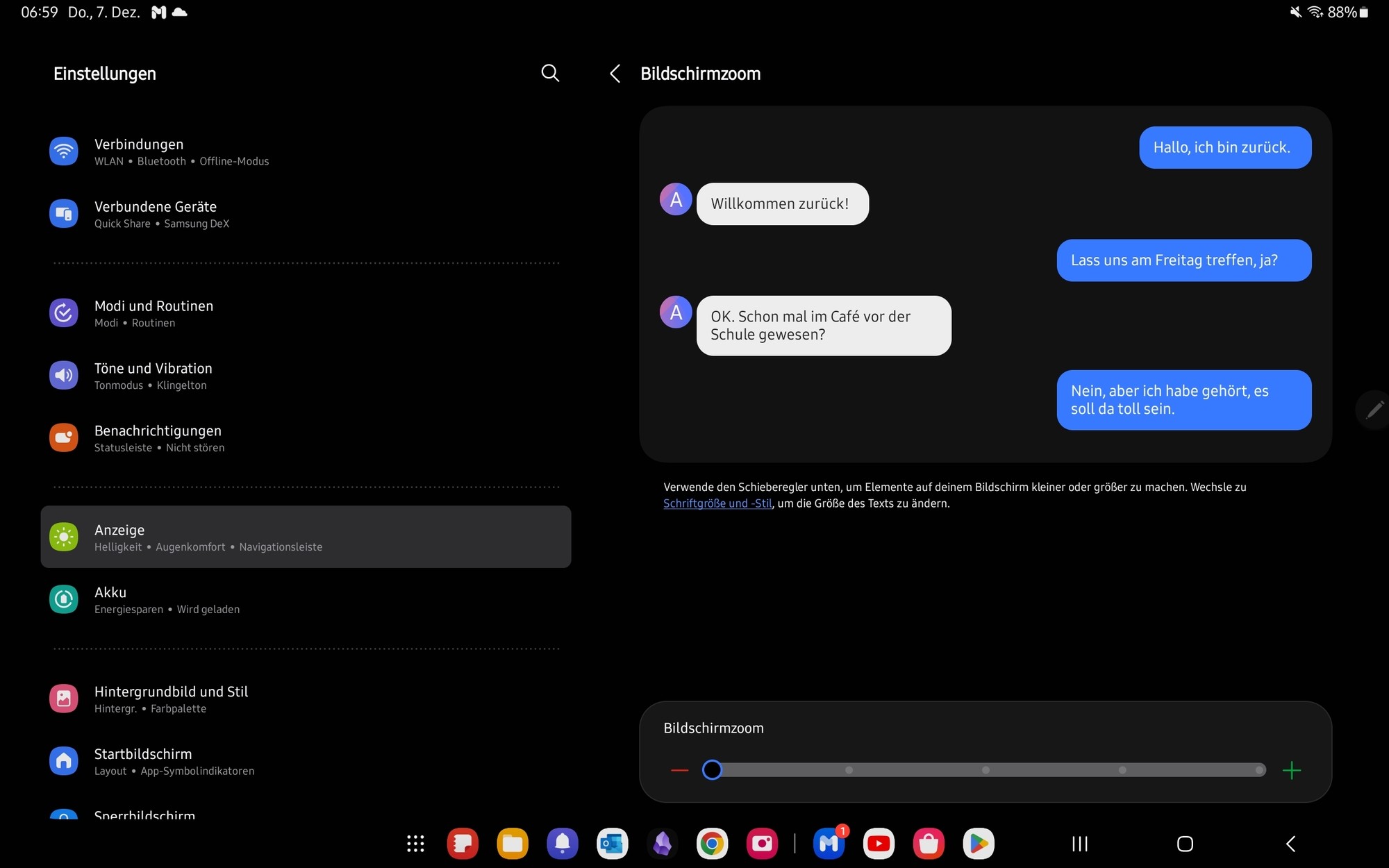Open Outlook from the taskbar
1389x868 pixels.
[612, 844]
